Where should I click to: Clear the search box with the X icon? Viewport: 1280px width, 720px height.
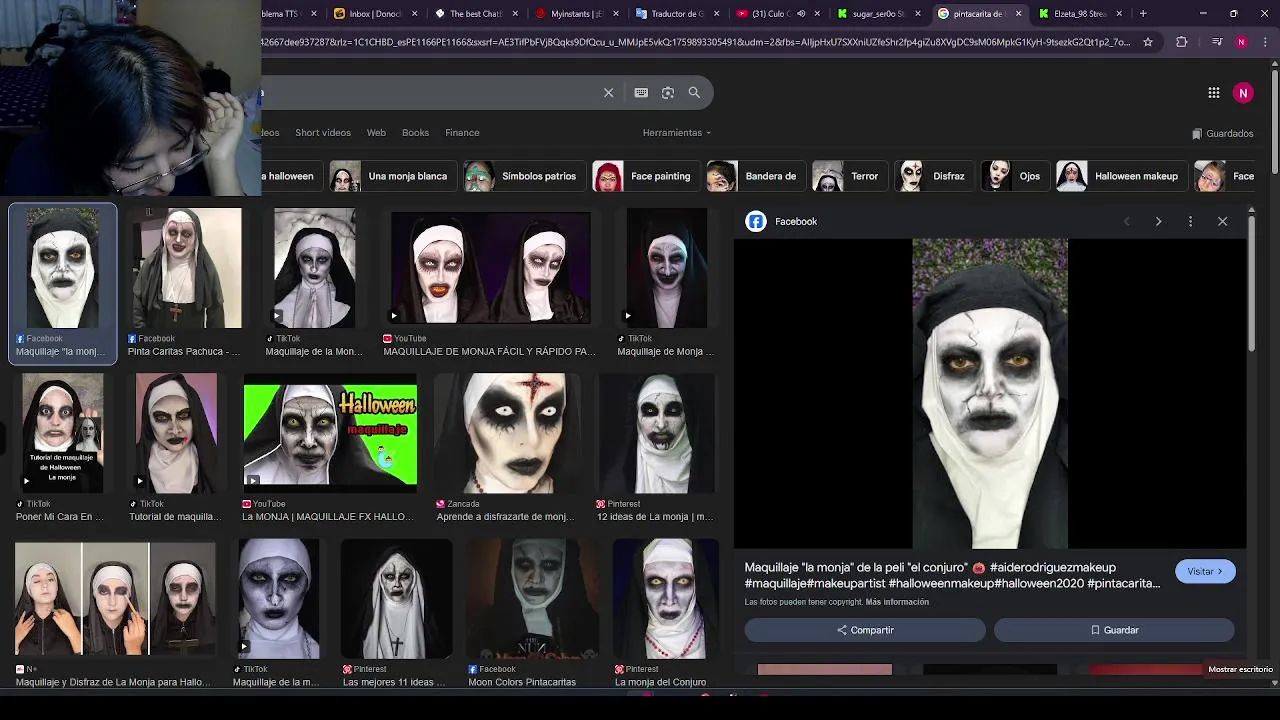click(x=608, y=92)
